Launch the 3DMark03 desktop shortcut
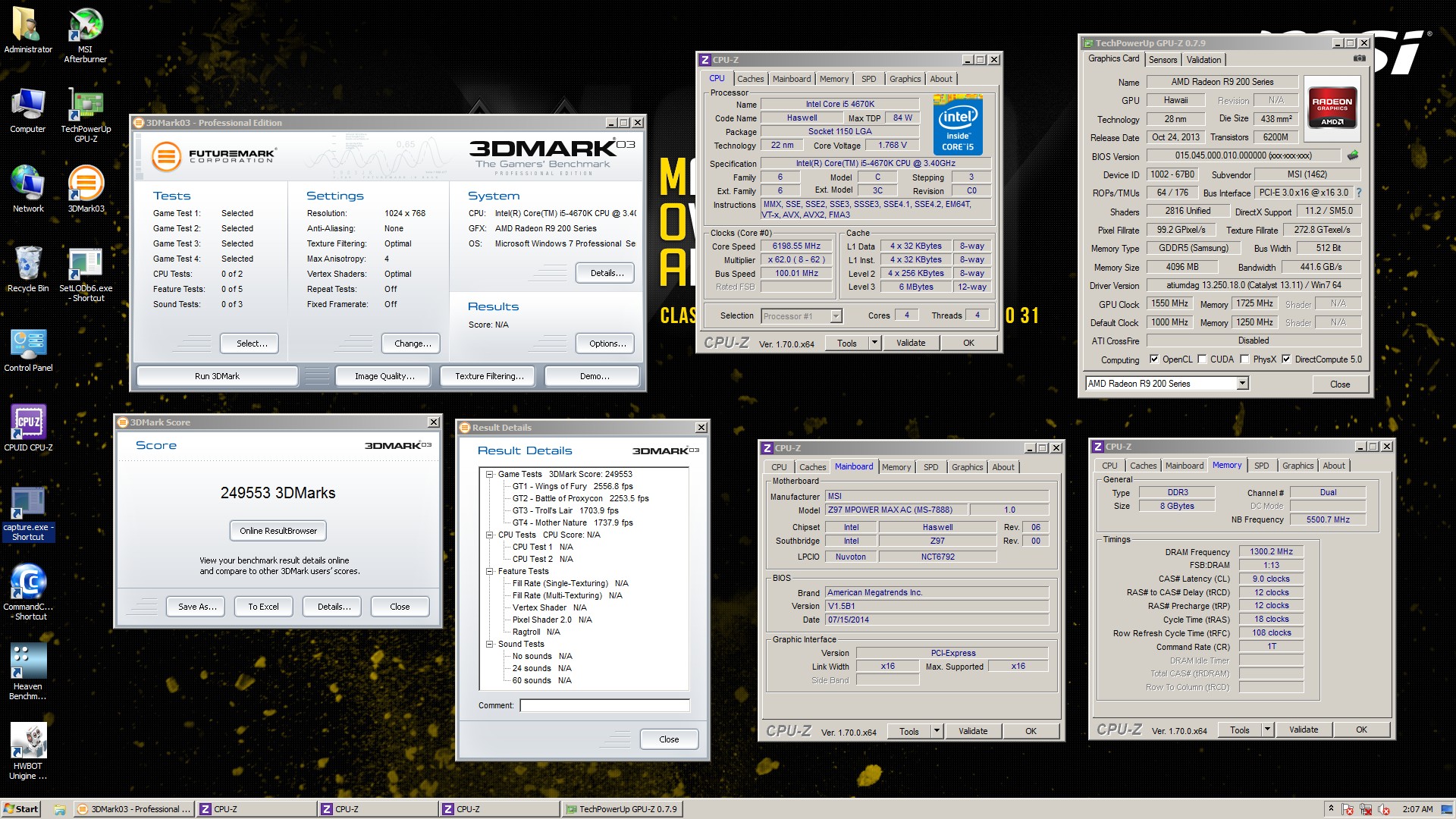The width and height of the screenshot is (1456, 819). (86, 190)
